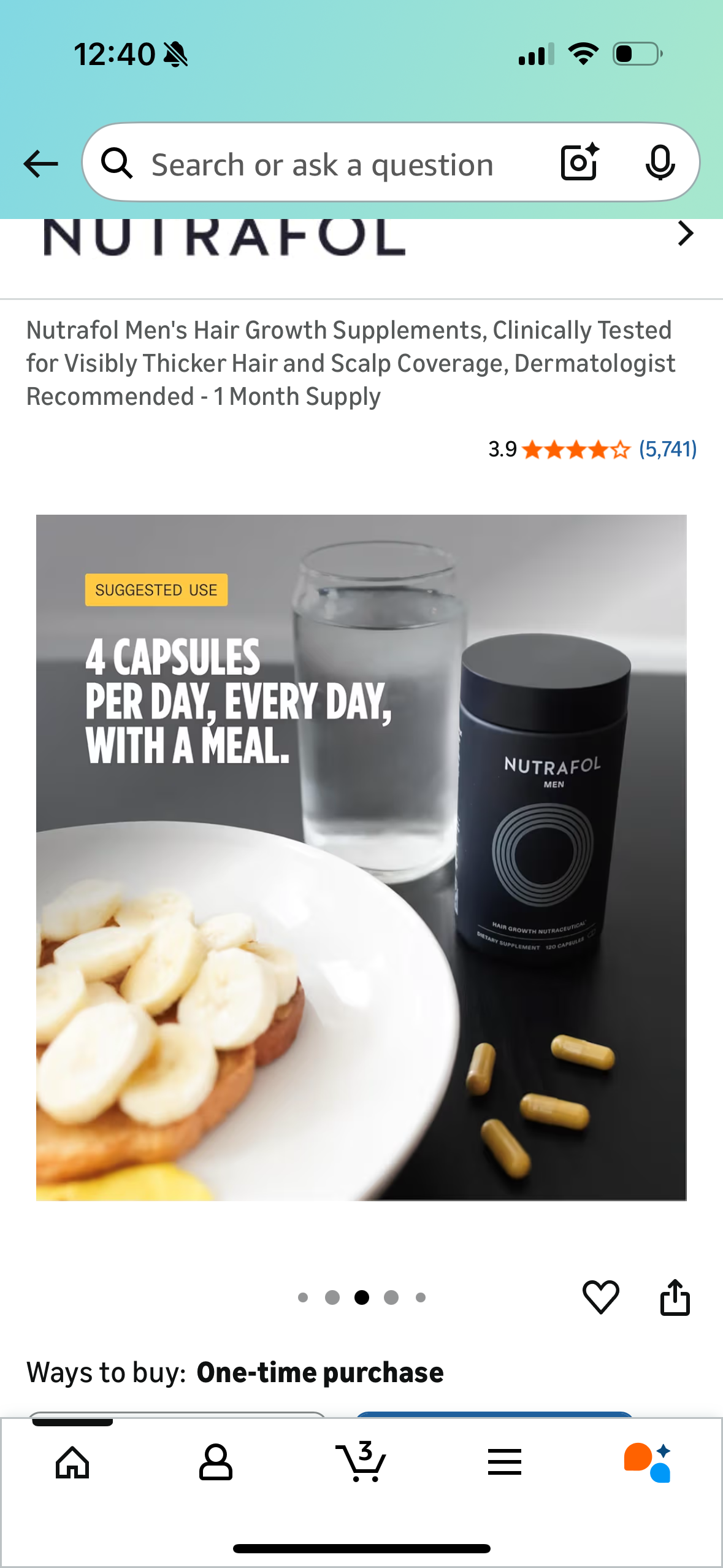
Task: Tap the 3.9 star rating
Action: [559, 449]
